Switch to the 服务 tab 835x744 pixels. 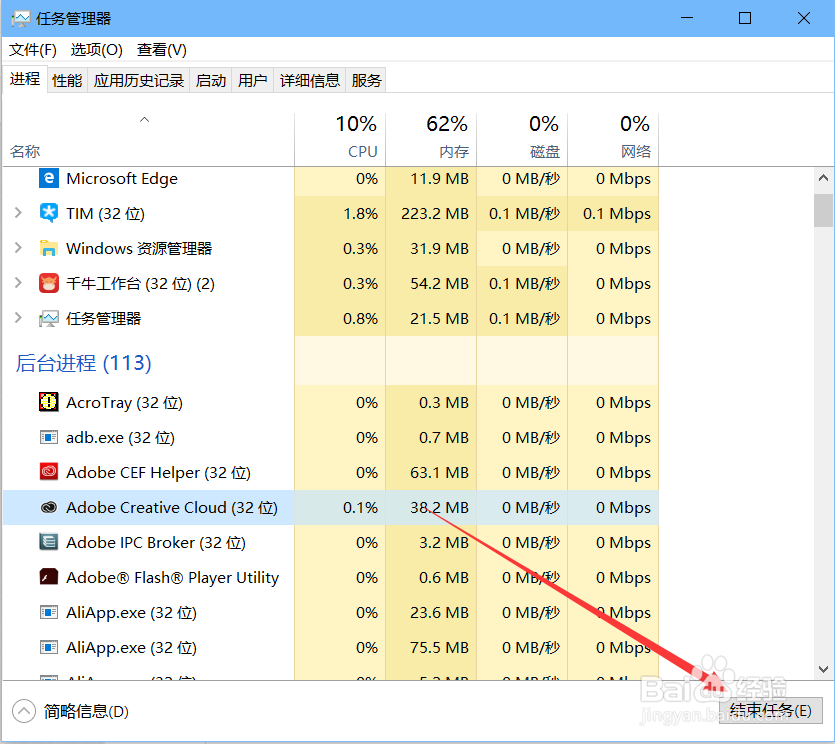click(x=366, y=80)
